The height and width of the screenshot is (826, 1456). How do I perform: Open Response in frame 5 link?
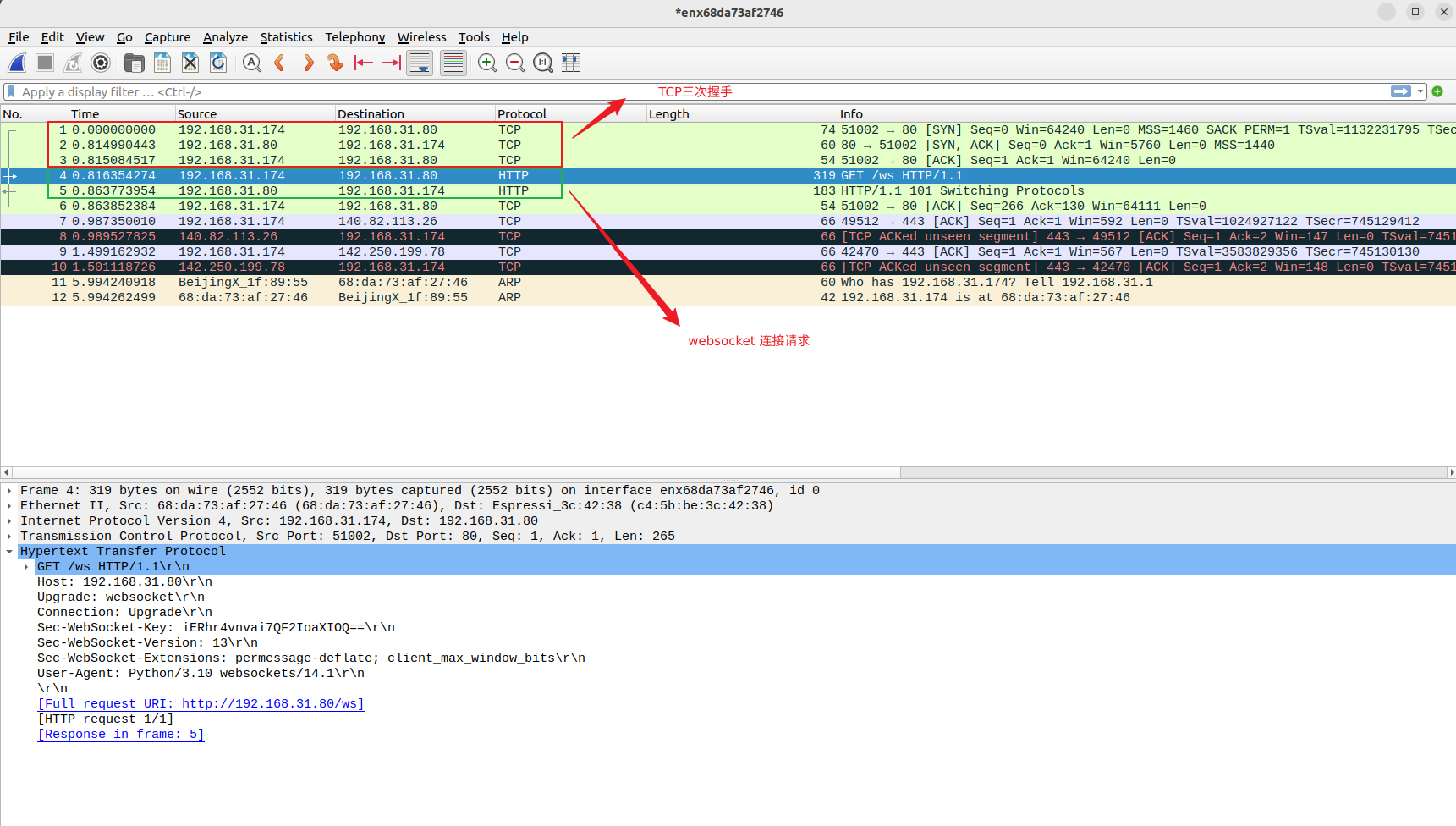[121, 735]
